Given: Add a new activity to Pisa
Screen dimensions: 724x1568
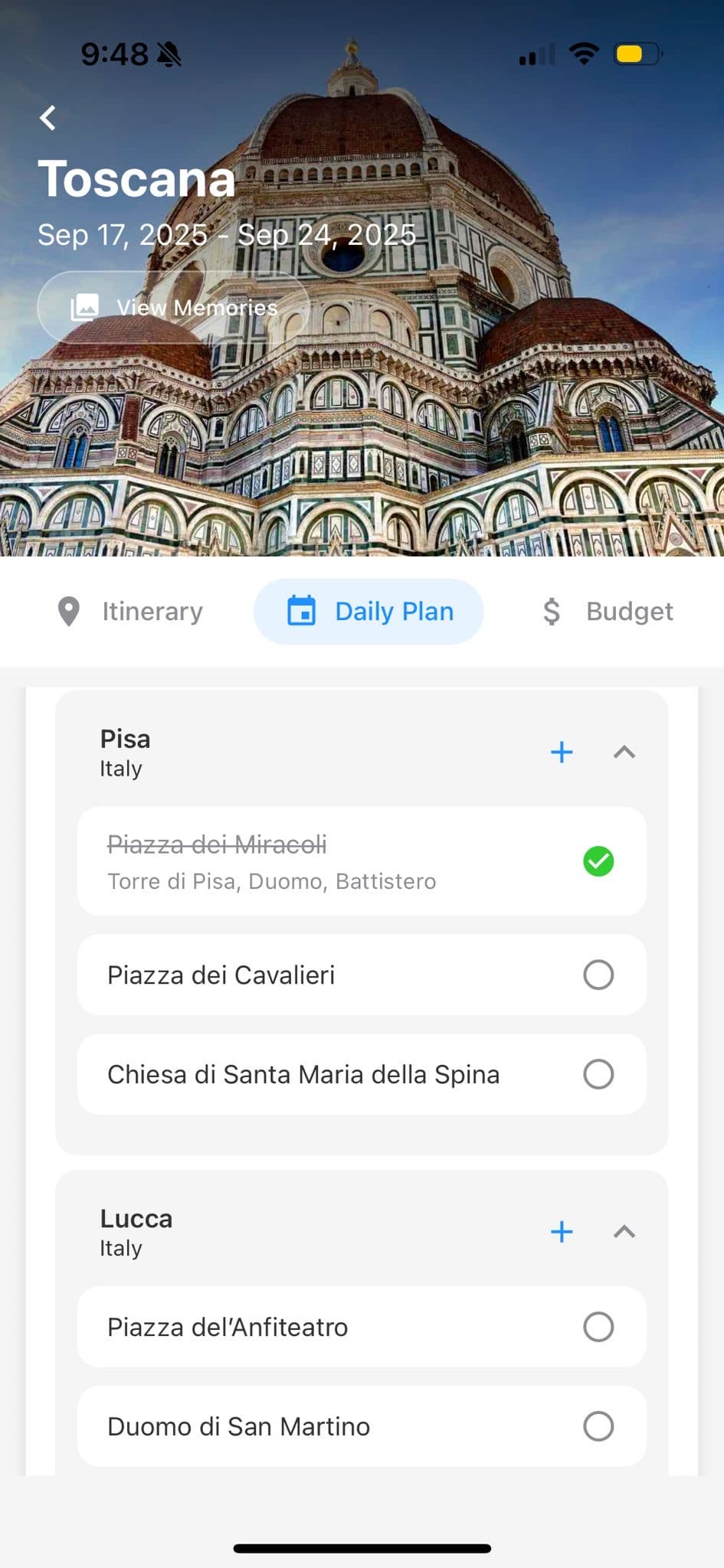Looking at the screenshot, I should click(x=562, y=752).
